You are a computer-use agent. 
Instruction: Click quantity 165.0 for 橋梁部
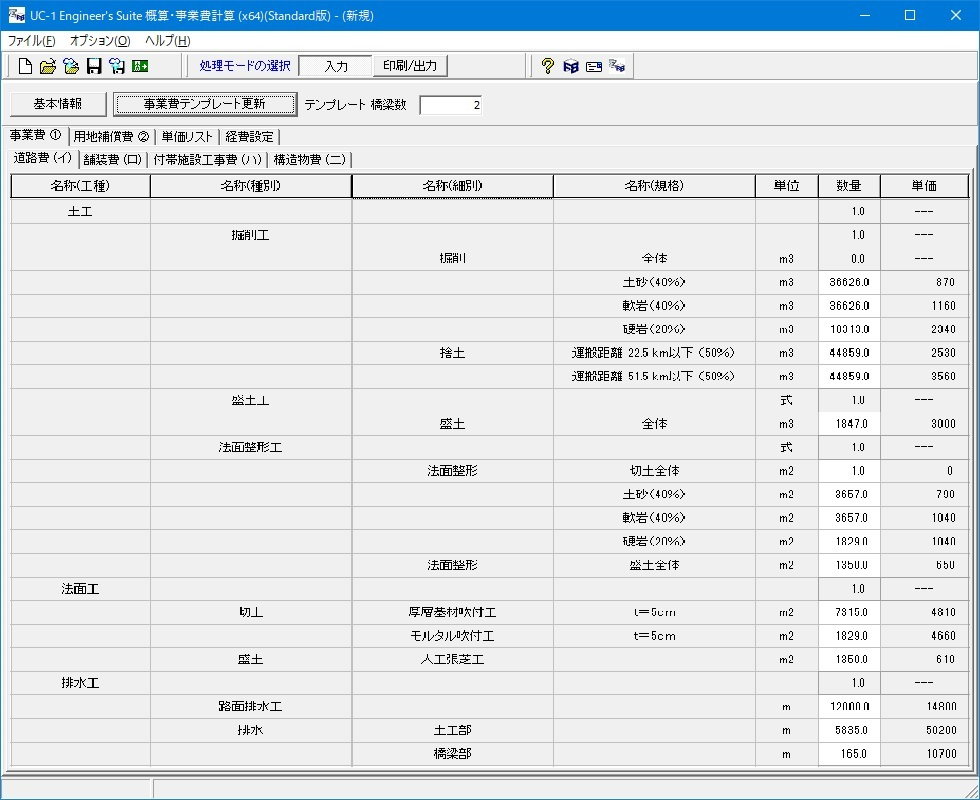849,754
